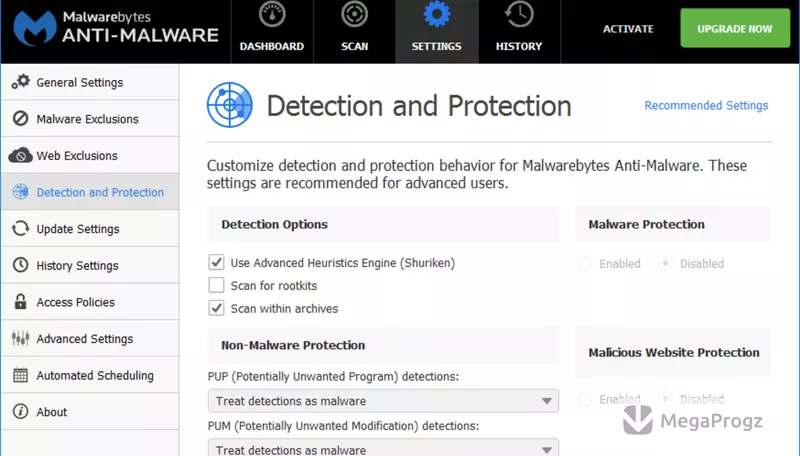Click the History Settings clock icon
This screenshot has width=800, height=456.
tap(20, 265)
